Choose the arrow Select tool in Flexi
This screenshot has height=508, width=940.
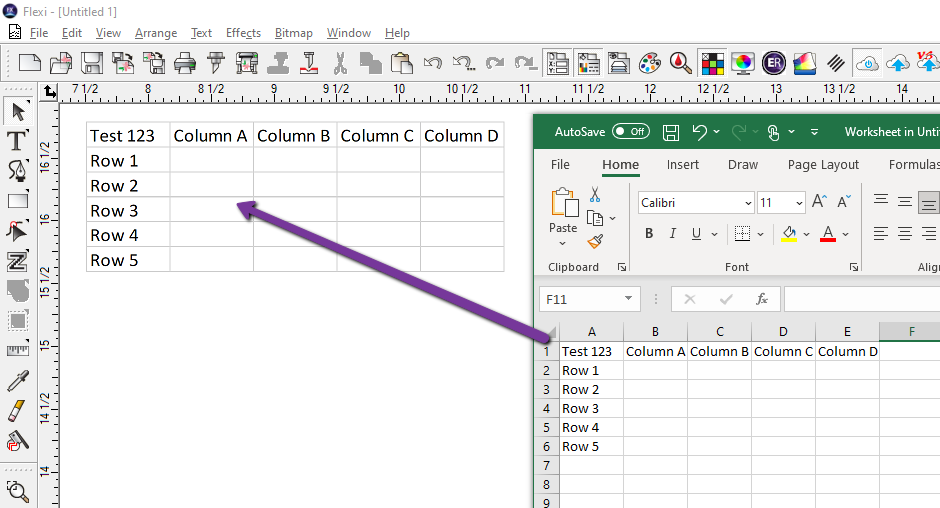(x=17, y=110)
